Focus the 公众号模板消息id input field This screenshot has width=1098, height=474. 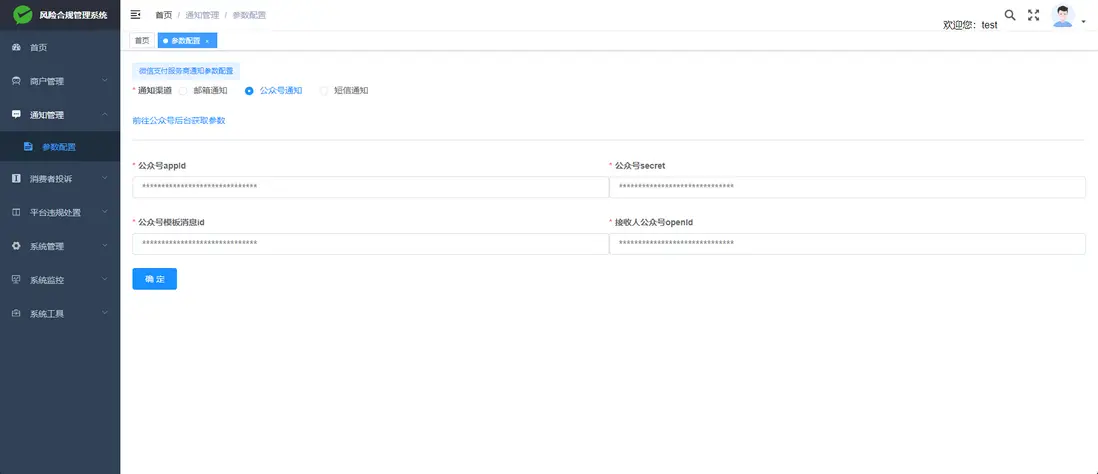[370, 244]
